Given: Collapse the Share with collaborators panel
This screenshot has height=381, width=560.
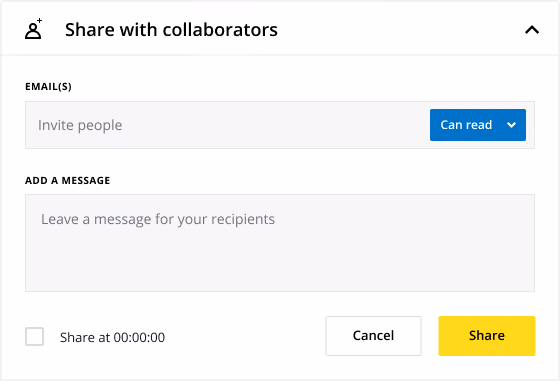Looking at the screenshot, I should pyautogui.click(x=532, y=30).
